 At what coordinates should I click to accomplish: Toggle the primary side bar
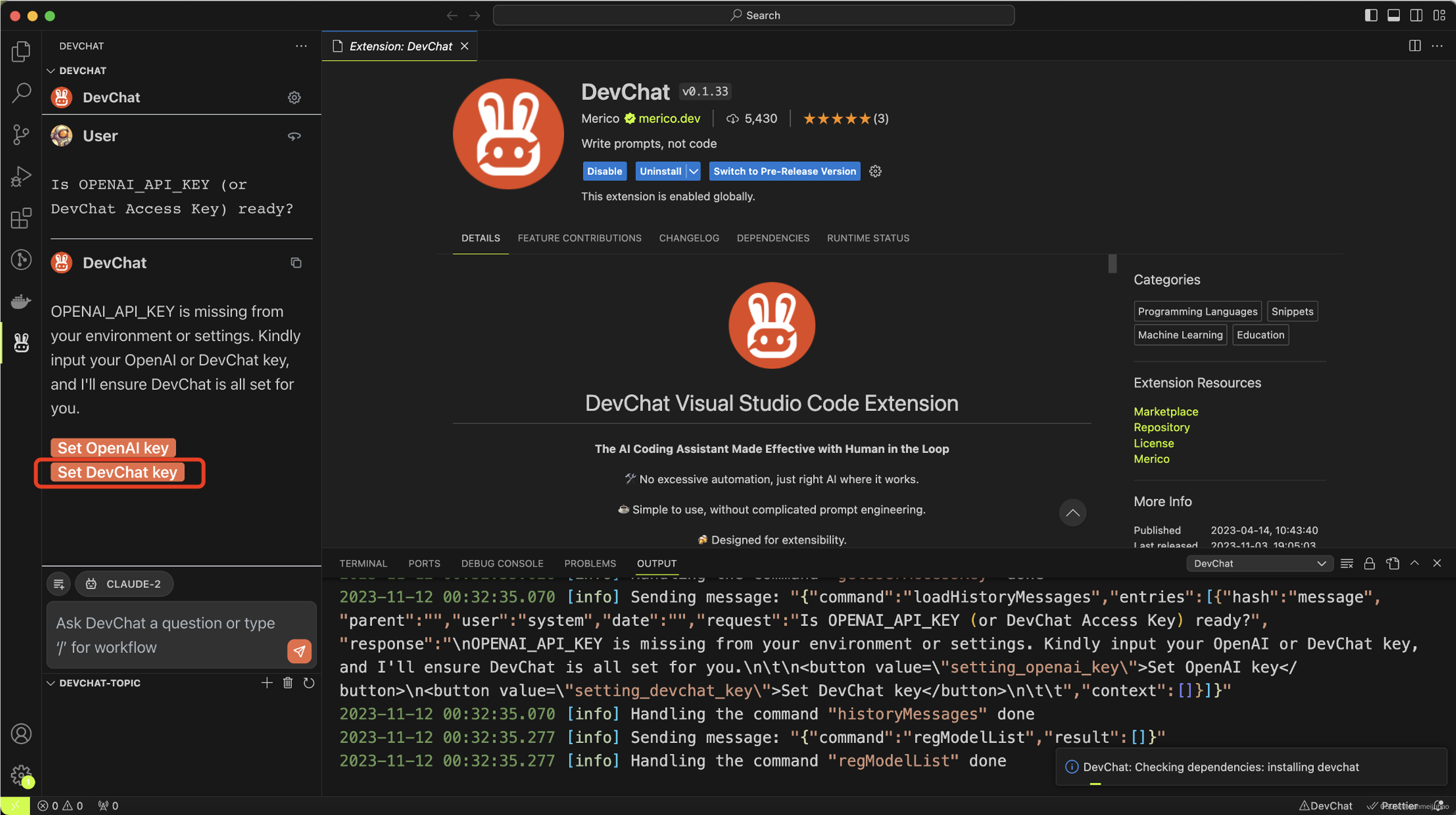[x=1371, y=15]
